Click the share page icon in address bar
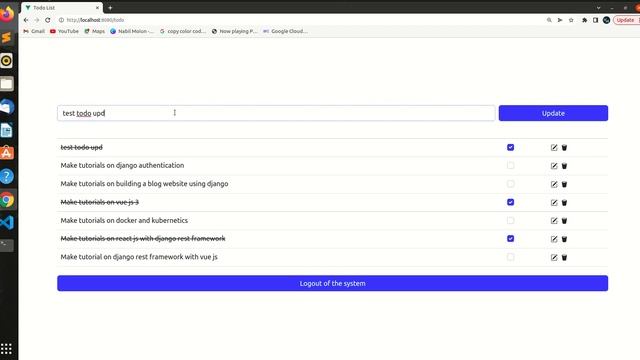Viewport: 640px width, 360px height. (x=560, y=20)
